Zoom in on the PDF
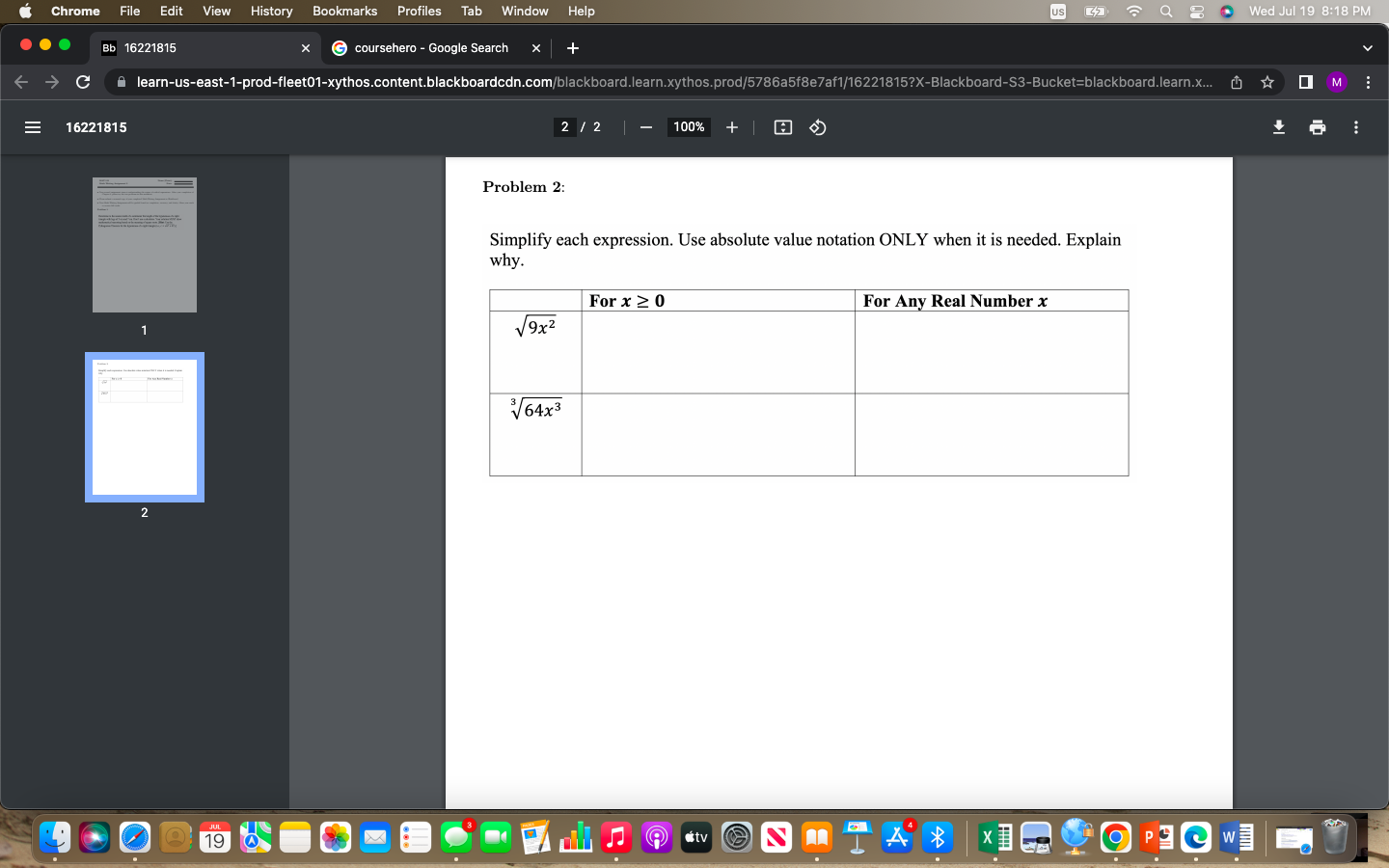Image resolution: width=1389 pixels, height=868 pixels. coord(731,127)
